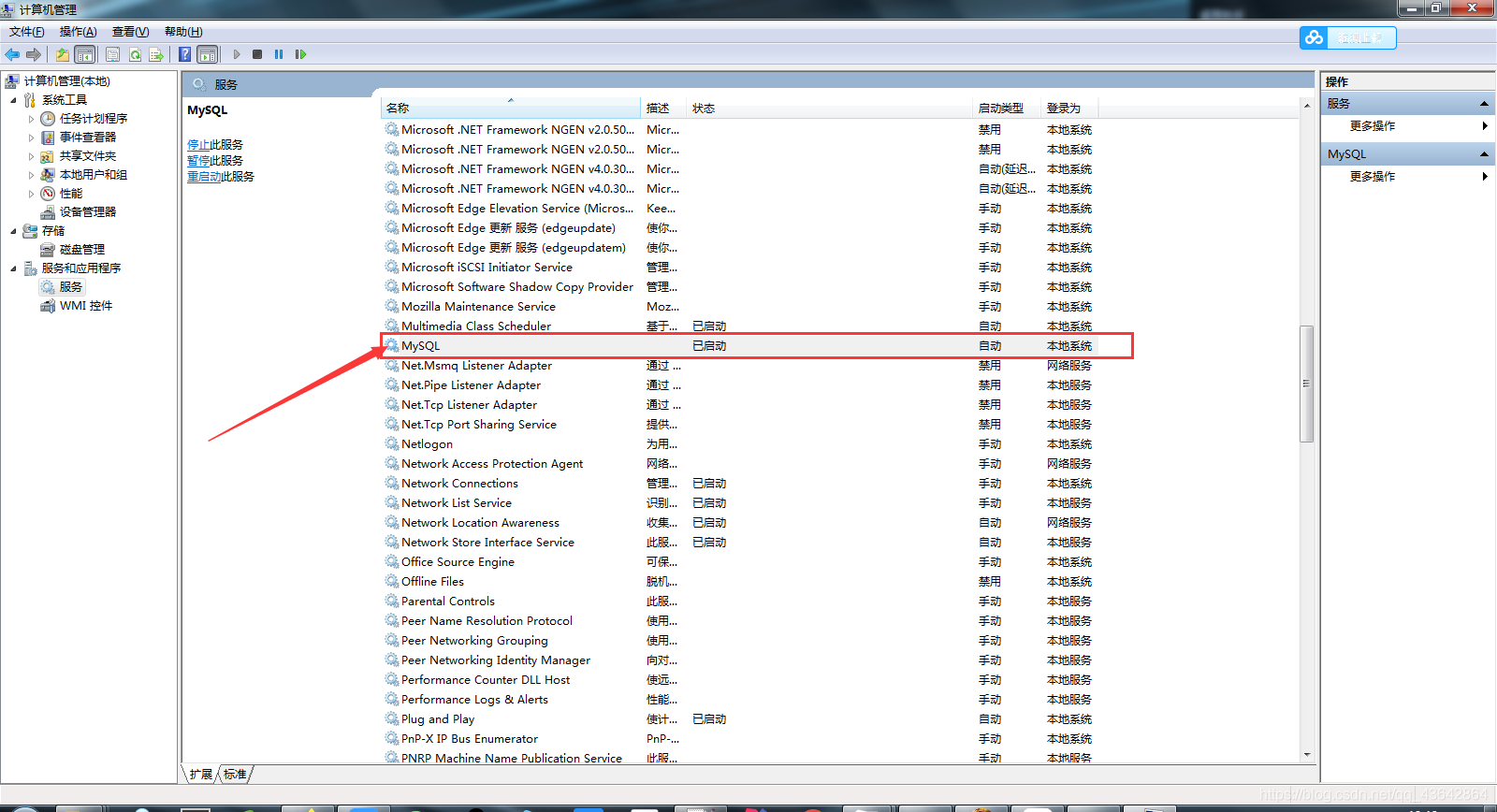The image size is (1497, 812).
Task: Collapse the 存储 tree node
Action: (x=13, y=231)
